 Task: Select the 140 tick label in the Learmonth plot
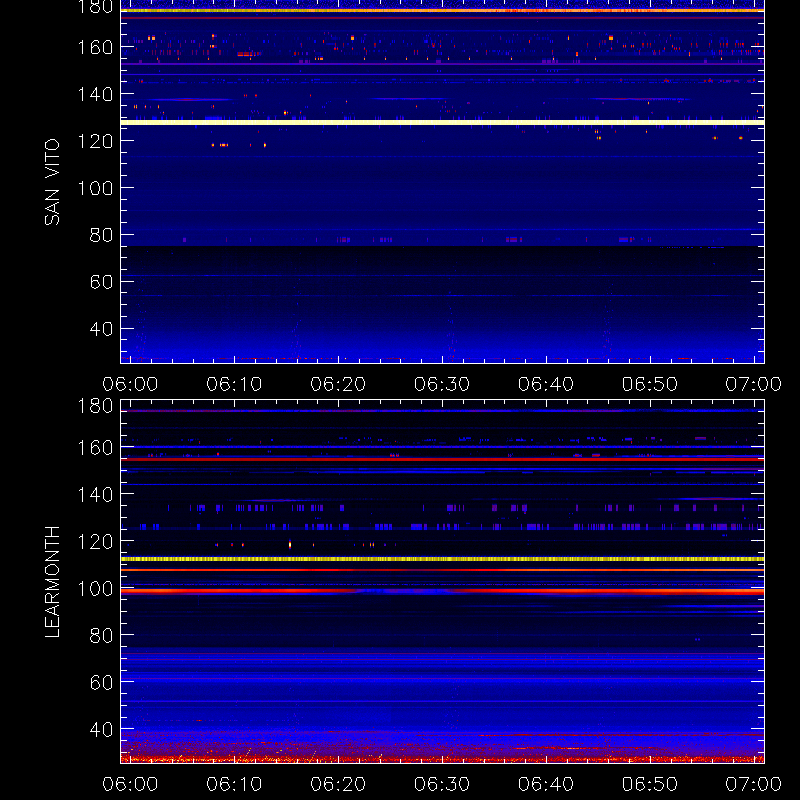(x=95, y=495)
